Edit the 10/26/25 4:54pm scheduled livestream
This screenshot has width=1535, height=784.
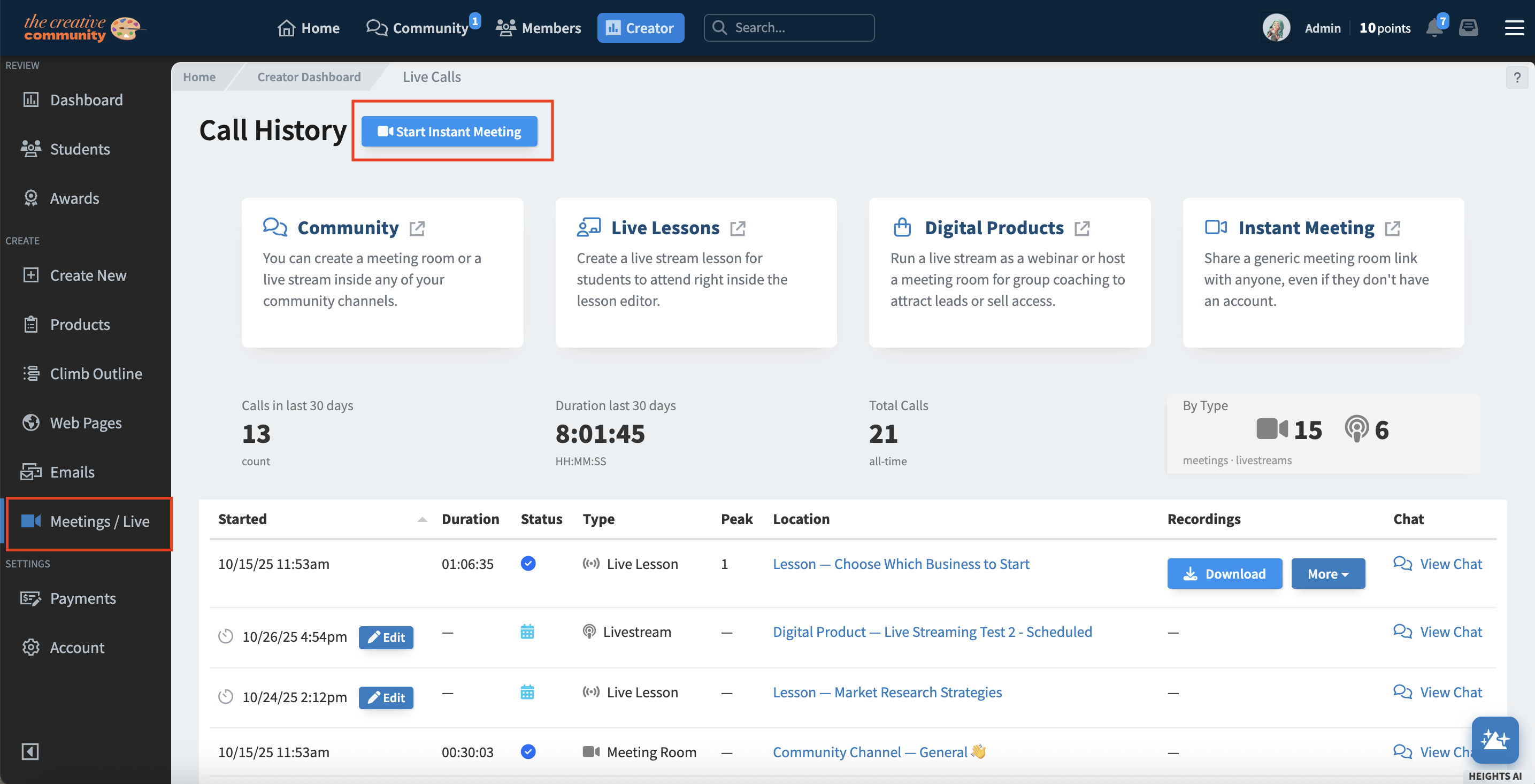coord(386,637)
